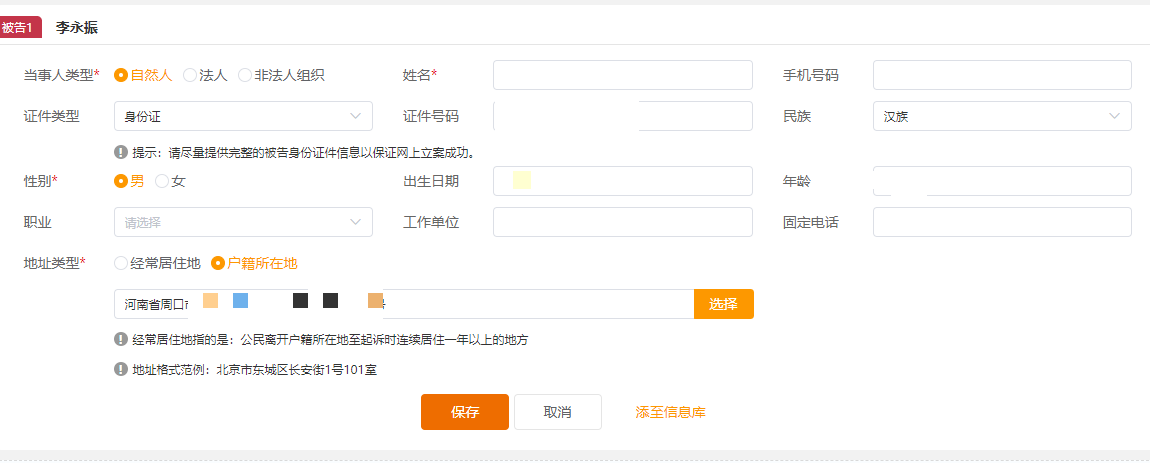The height and width of the screenshot is (463, 1150).
Task: Click the habitual residence definition info icon
Action: click(121, 339)
